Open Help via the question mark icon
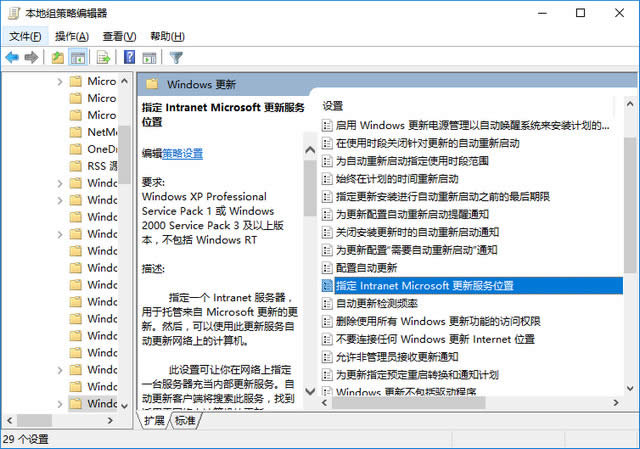Image resolution: width=640 pixels, height=449 pixels. tap(129, 57)
